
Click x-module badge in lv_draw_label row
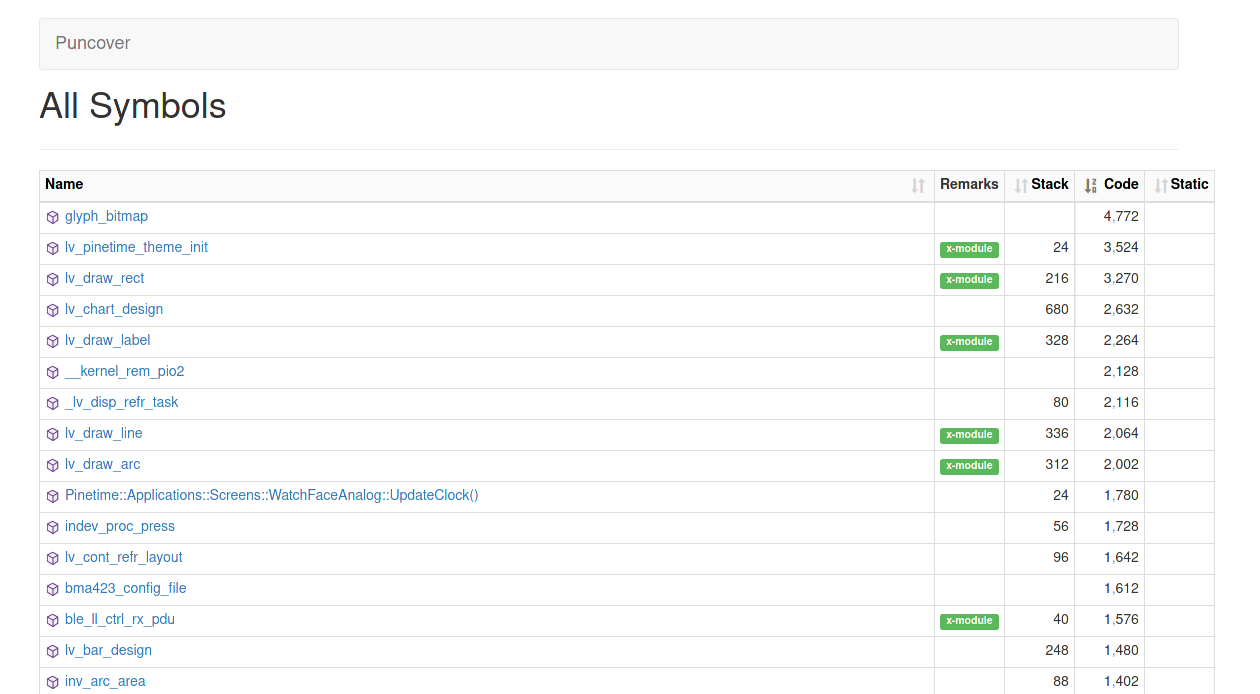(x=969, y=342)
